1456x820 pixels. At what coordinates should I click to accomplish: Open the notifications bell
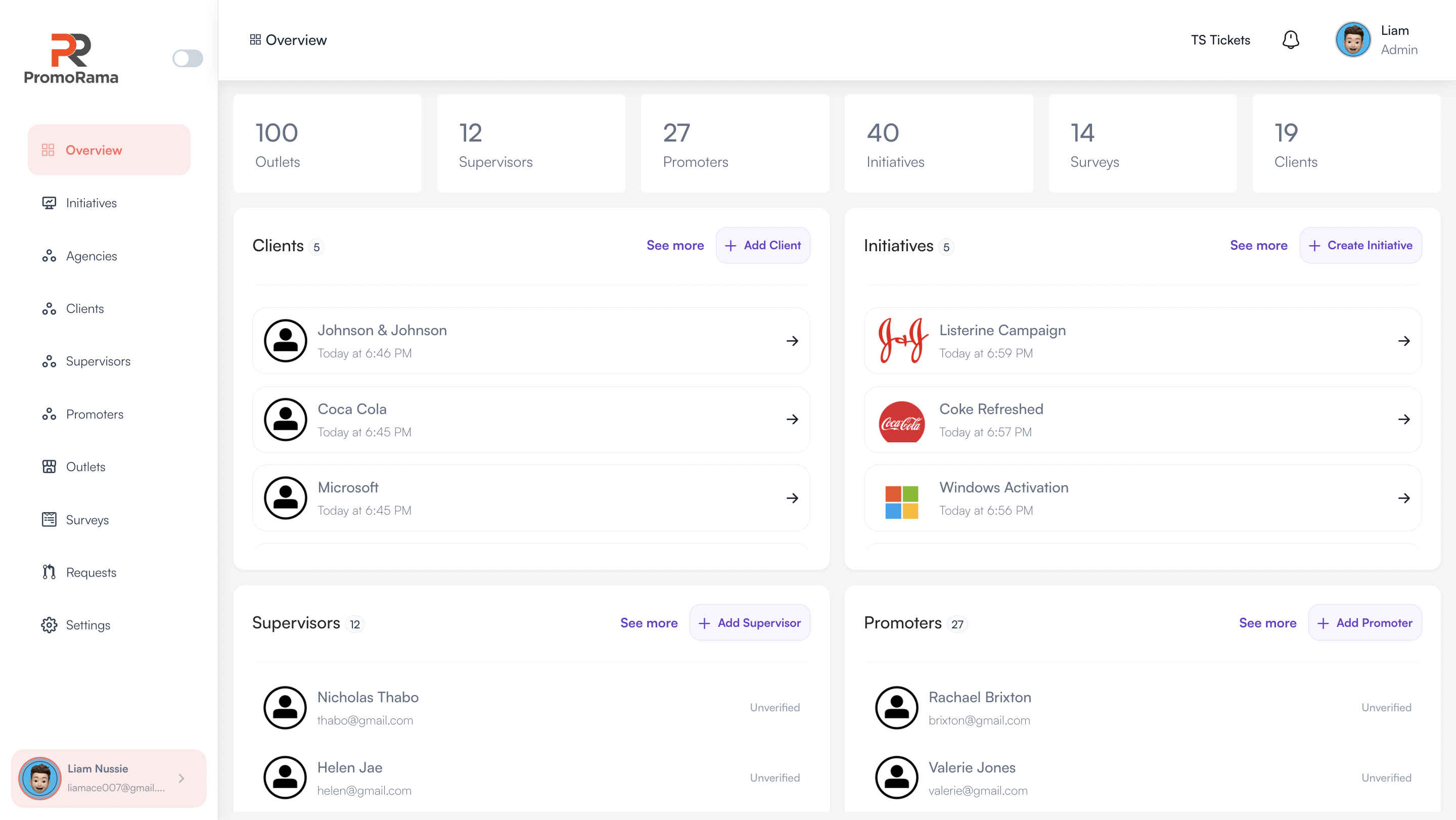tap(1290, 40)
